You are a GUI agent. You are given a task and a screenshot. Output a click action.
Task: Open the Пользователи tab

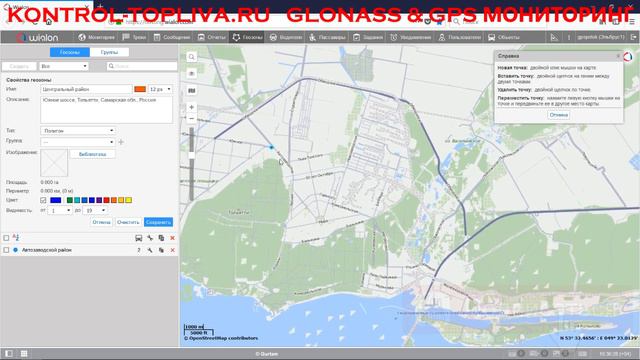[x=460, y=37]
